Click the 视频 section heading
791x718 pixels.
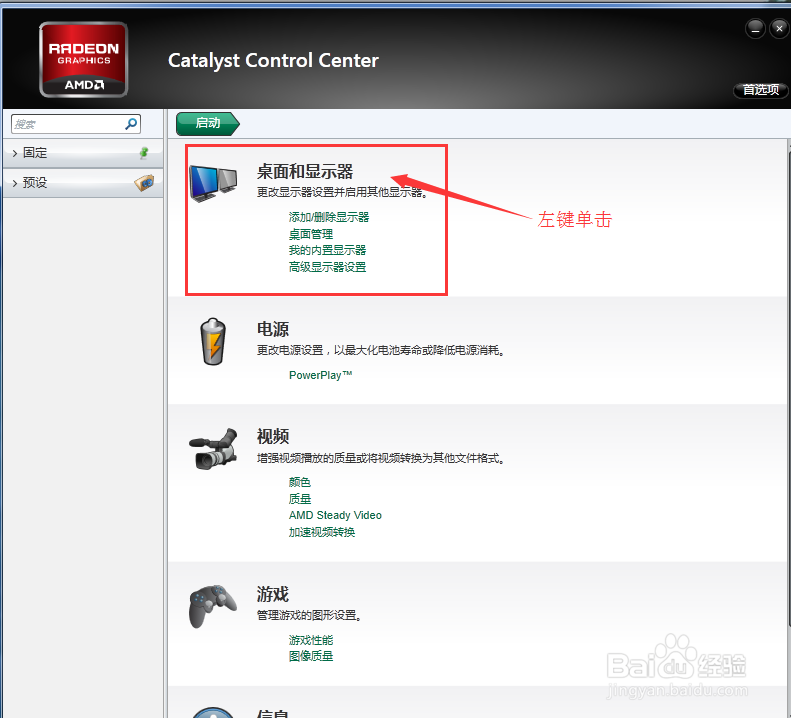pyautogui.click(x=273, y=436)
